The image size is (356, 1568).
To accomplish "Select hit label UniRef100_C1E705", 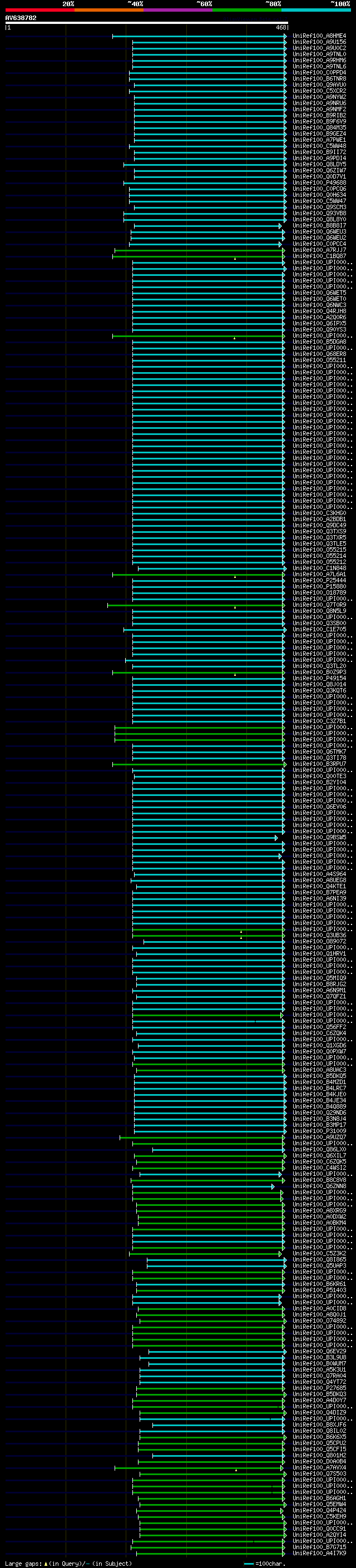I will [319, 630].
